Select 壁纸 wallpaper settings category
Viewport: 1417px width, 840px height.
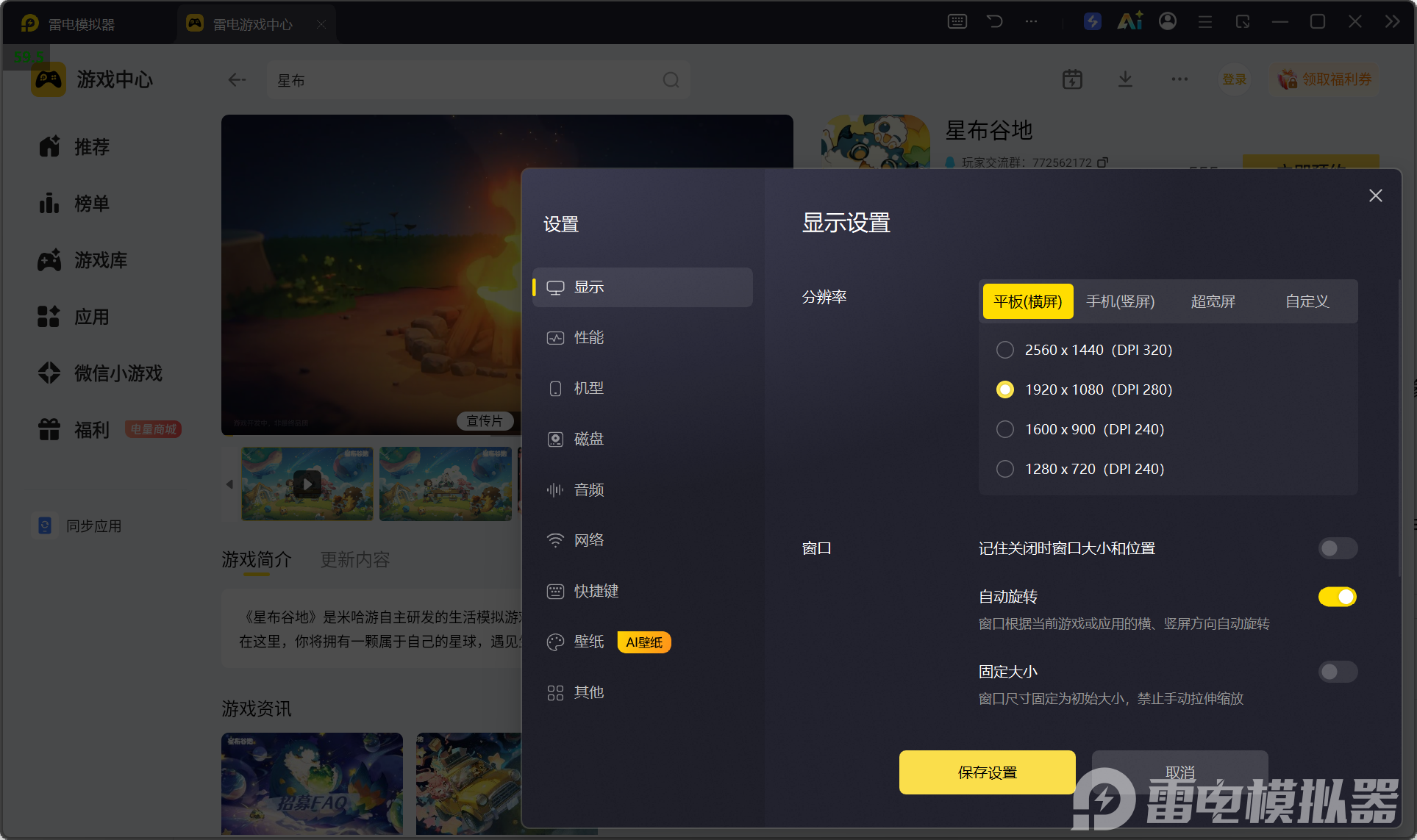(643, 642)
